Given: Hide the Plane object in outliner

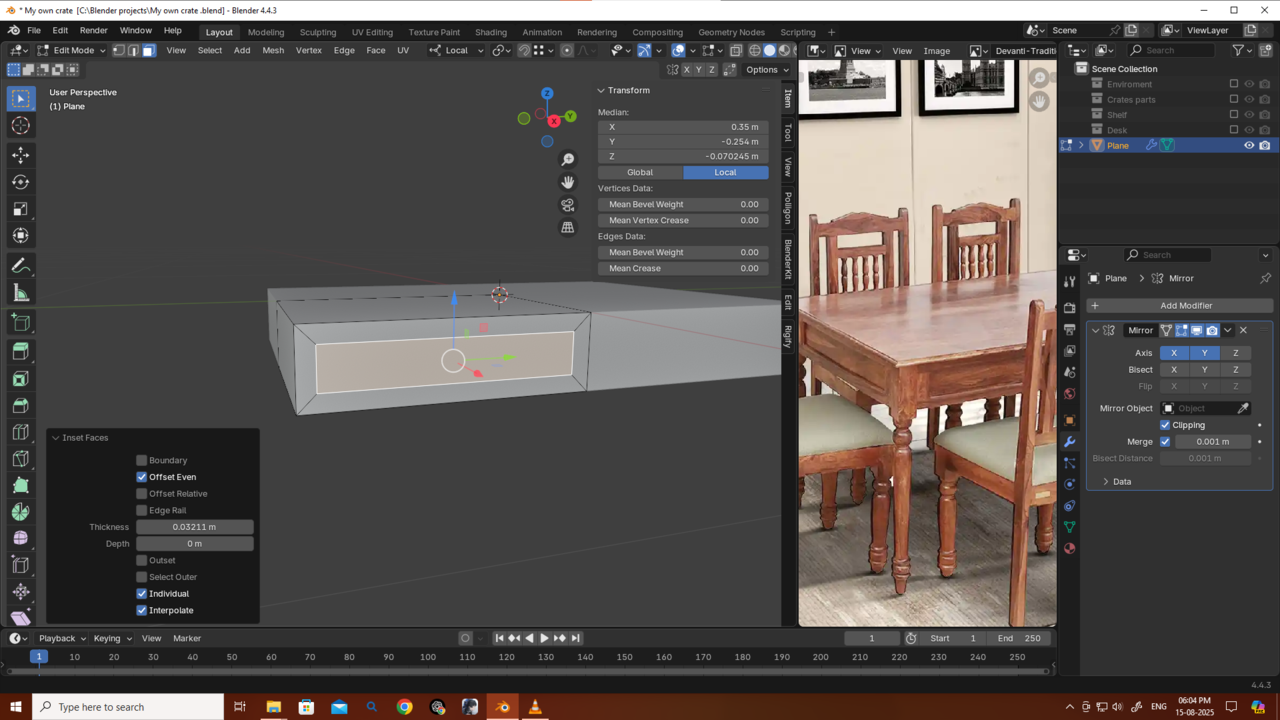Looking at the screenshot, I should pyautogui.click(x=1249, y=145).
